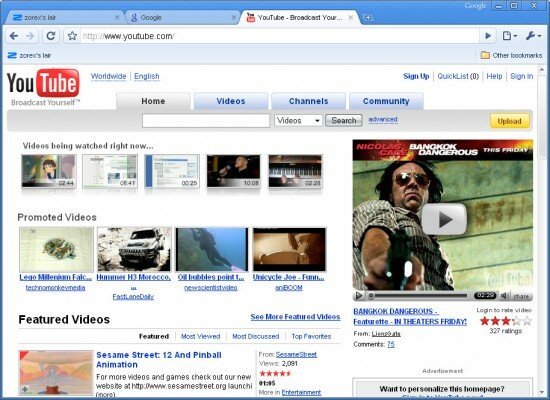This screenshot has width=550, height=400.
Task: Open the 02:44 anime video thumbnail
Action: pos(49,171)
